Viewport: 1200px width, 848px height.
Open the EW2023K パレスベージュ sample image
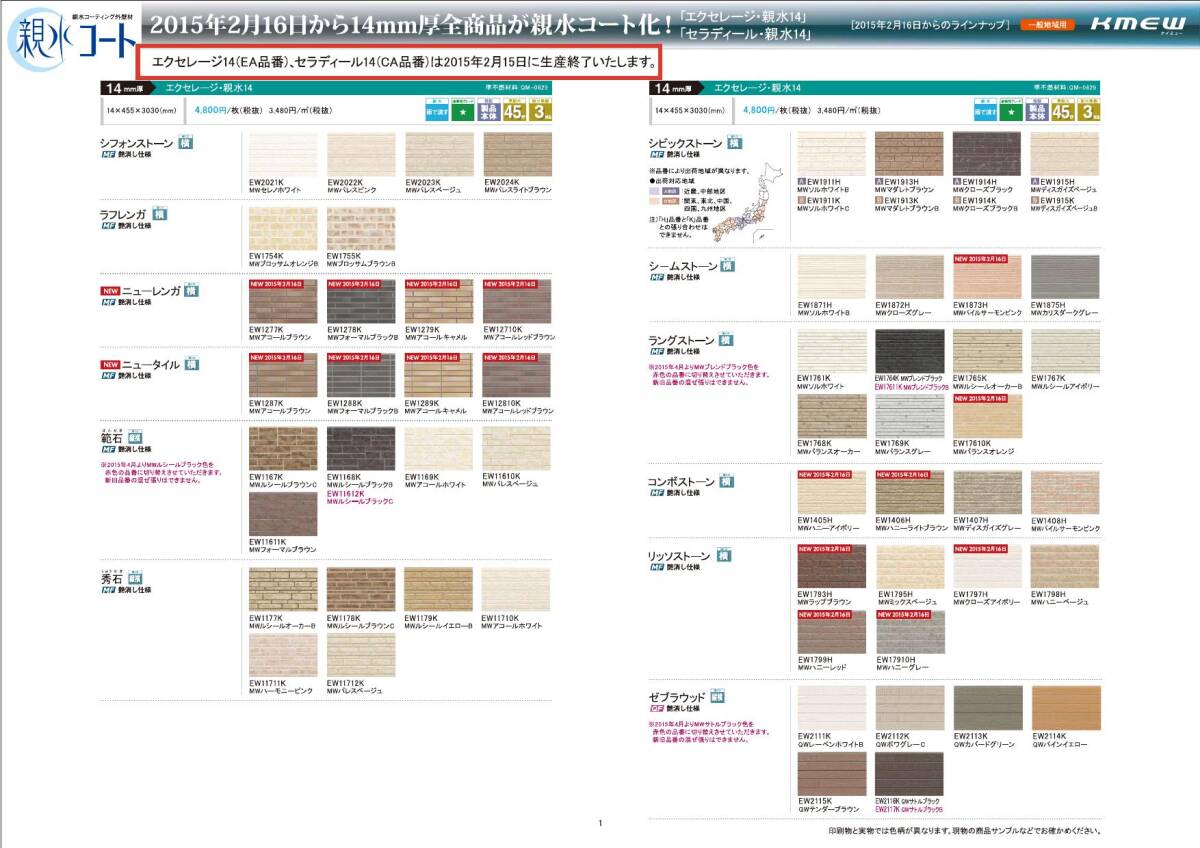point(439,155)
